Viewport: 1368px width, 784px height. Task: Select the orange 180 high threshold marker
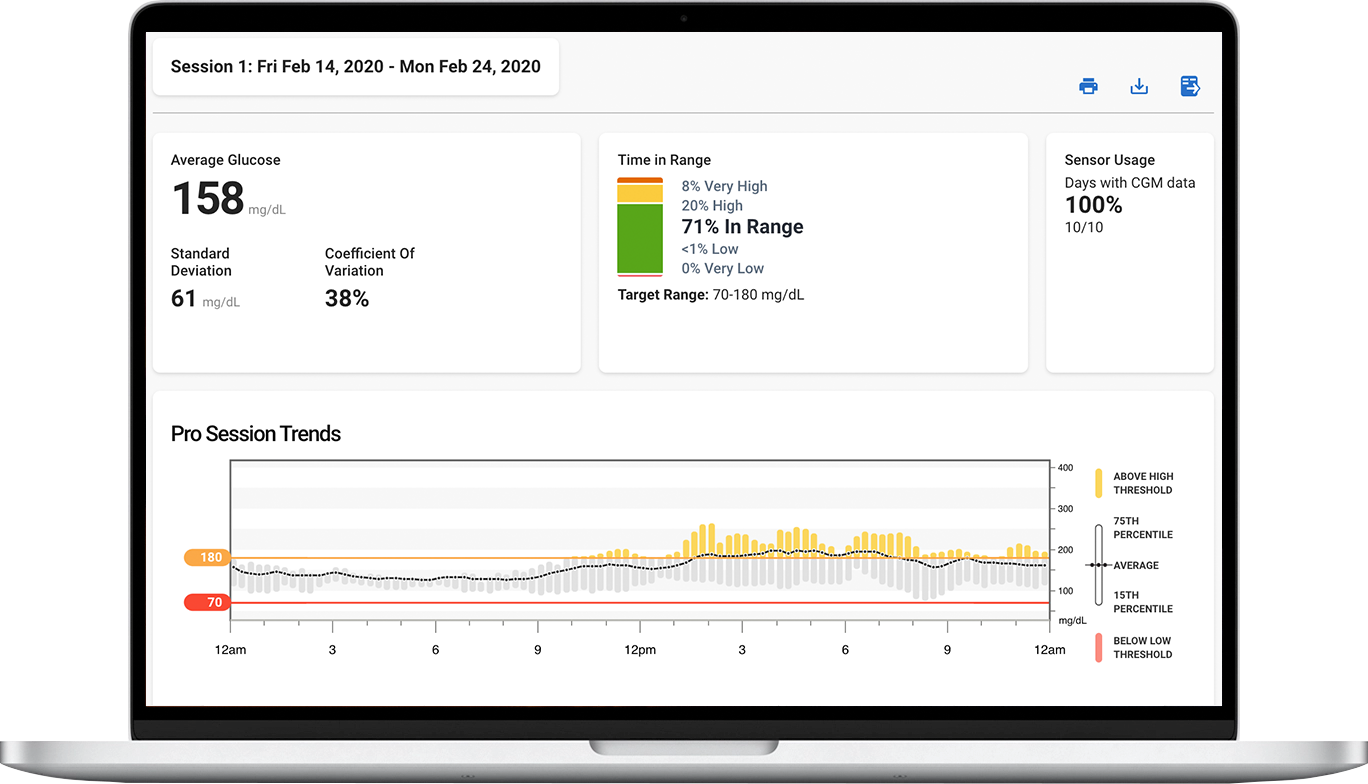point(207,557)
